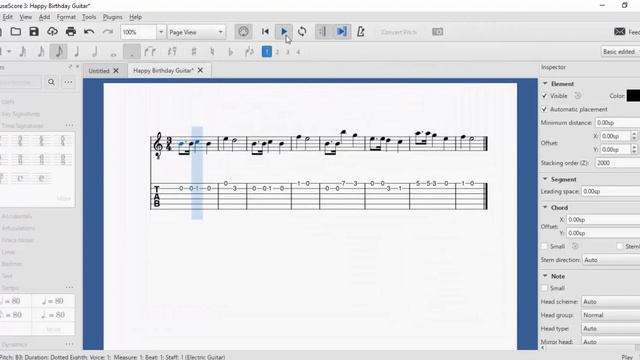Toggle image capture icon in toolbar
The image size is (640, 360).
point(438,31)
